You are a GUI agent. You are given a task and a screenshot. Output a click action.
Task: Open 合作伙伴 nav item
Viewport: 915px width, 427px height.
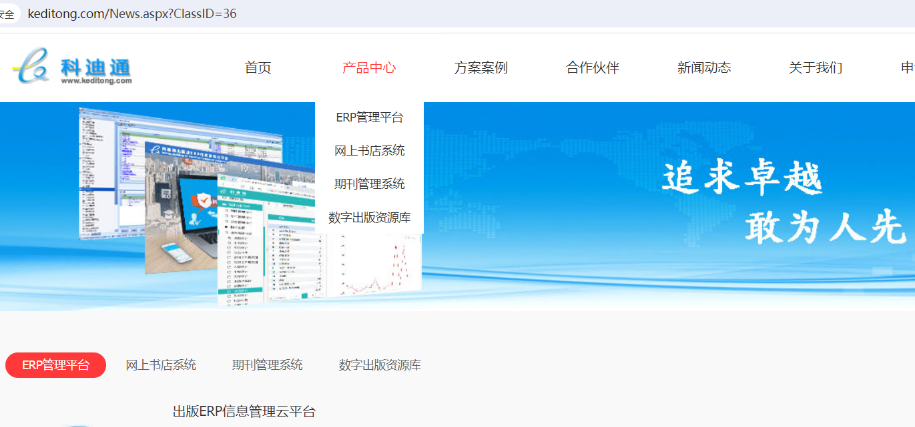pos(592,68)
